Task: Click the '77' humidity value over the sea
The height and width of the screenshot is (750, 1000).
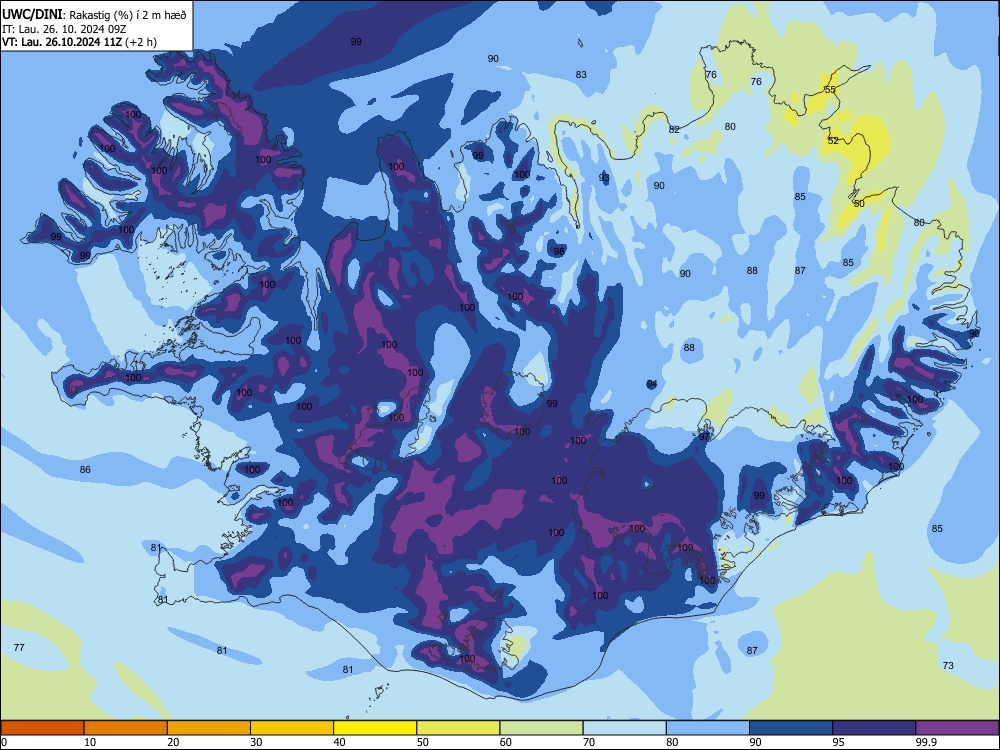Action: (x=19, y=648)
